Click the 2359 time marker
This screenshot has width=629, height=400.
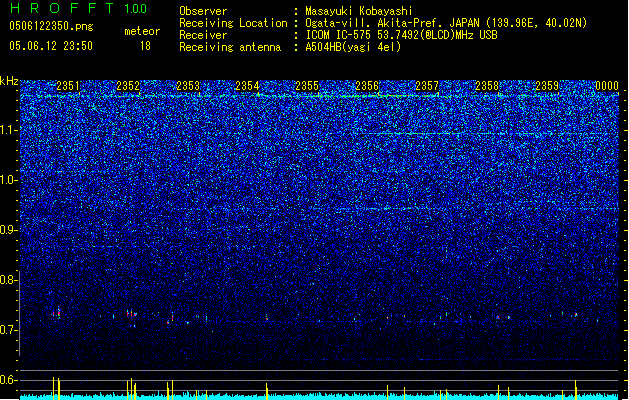pyautogui.click(x=547, y=86)
